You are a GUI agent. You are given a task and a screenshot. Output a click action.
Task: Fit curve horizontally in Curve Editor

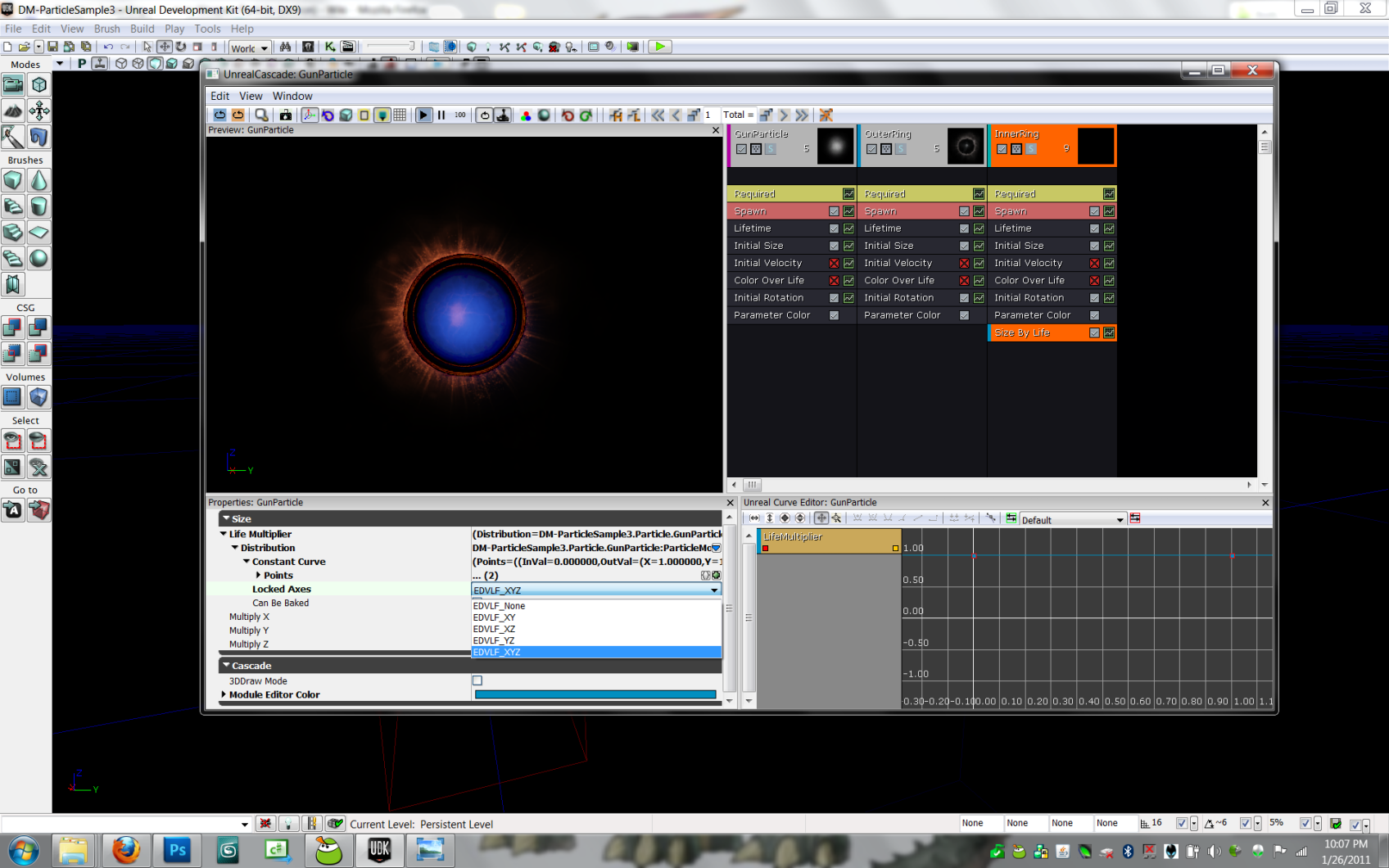click(x=754, y=518)
